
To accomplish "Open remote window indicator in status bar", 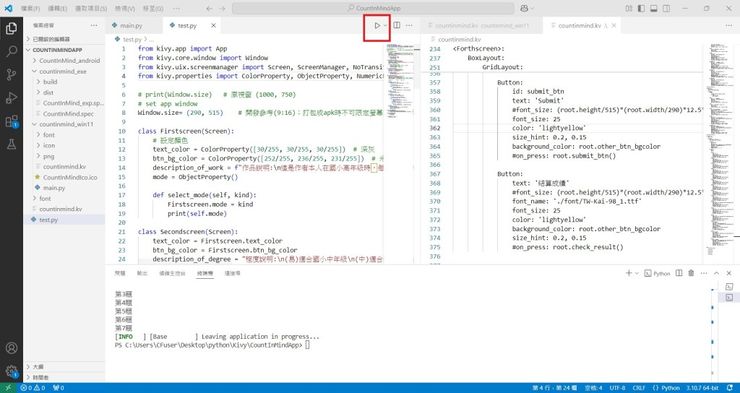I will (x=8, y=388).
